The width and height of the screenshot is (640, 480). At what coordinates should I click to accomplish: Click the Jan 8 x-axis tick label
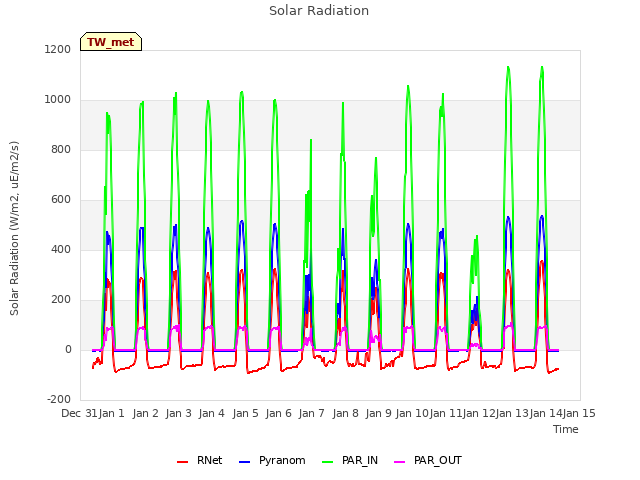click(x=346, y=413)
